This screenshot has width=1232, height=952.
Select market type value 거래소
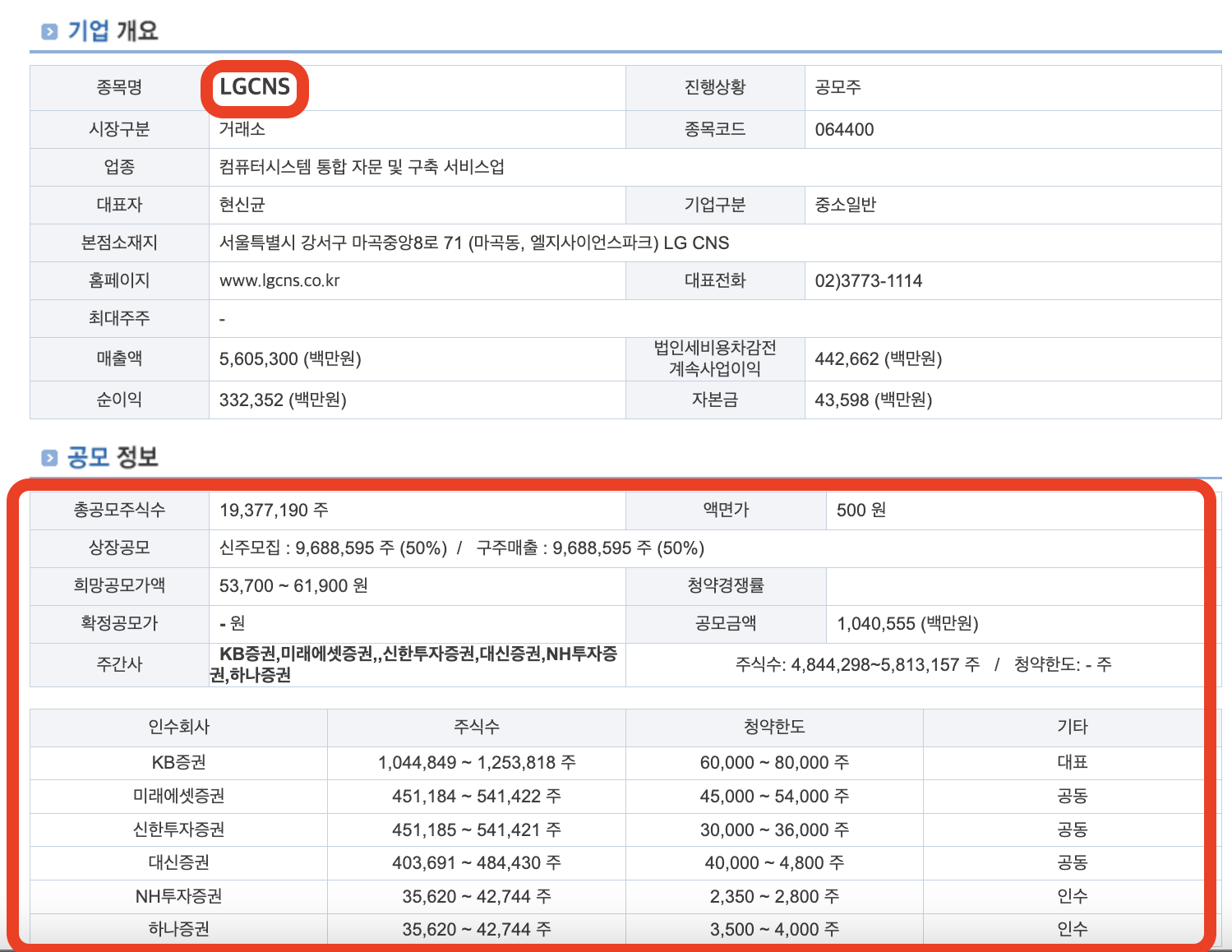(242, 129)
